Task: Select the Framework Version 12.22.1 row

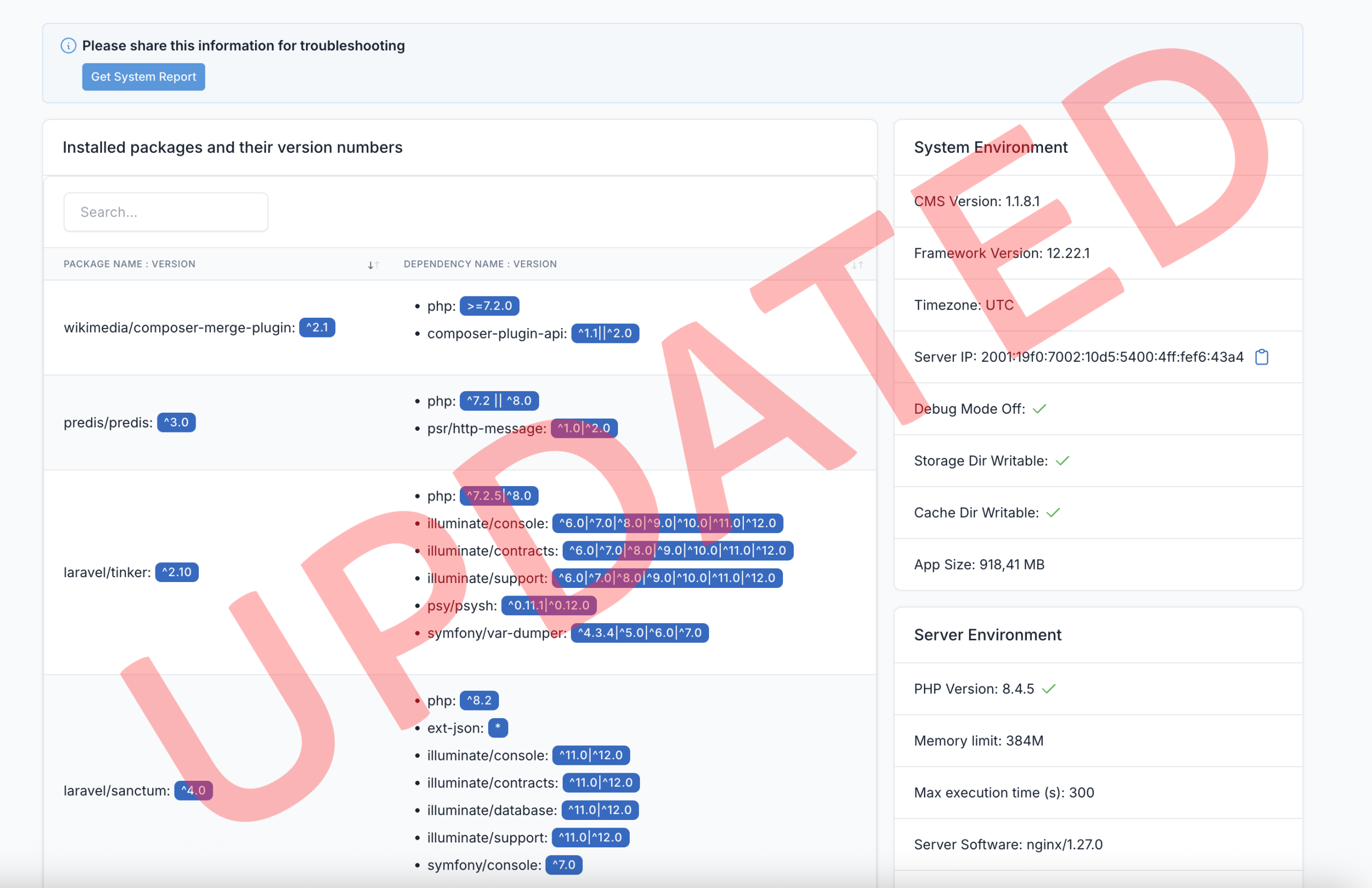Action: [x=1098, y=253]
